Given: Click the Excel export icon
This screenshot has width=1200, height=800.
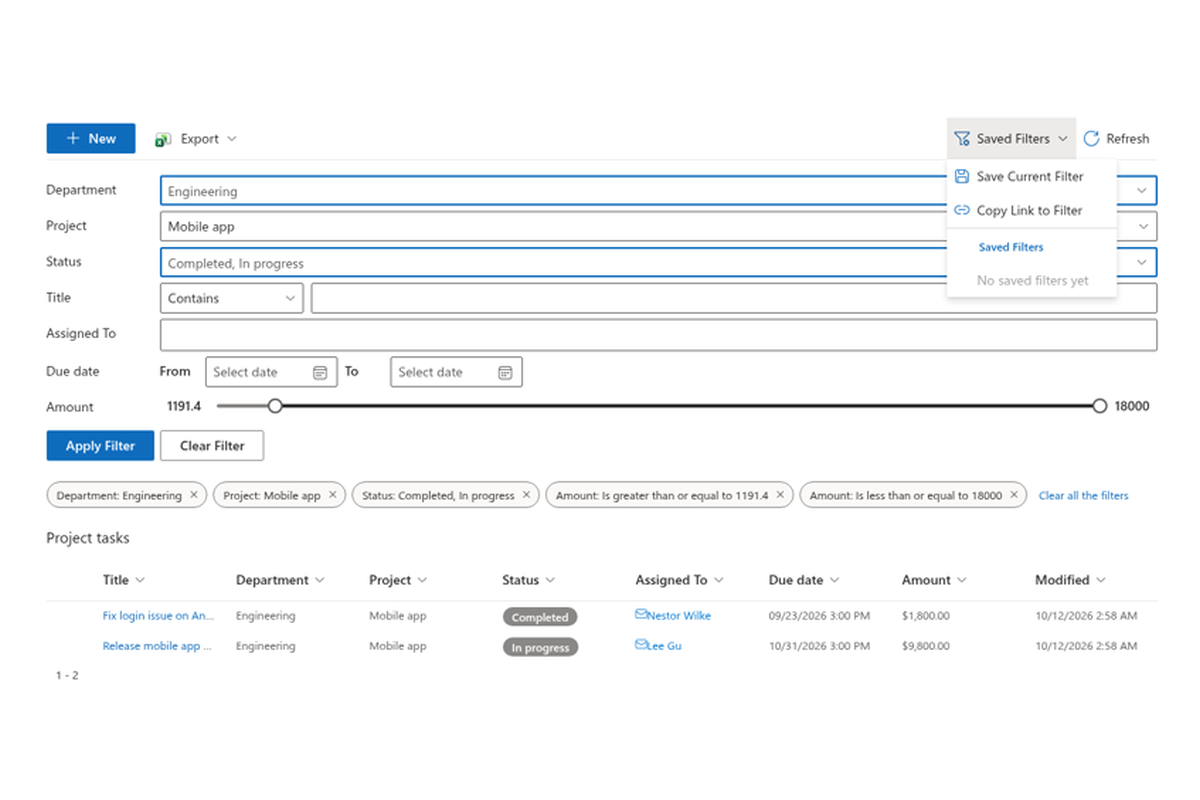Looking at the screenshot, I should click(163, 139).
